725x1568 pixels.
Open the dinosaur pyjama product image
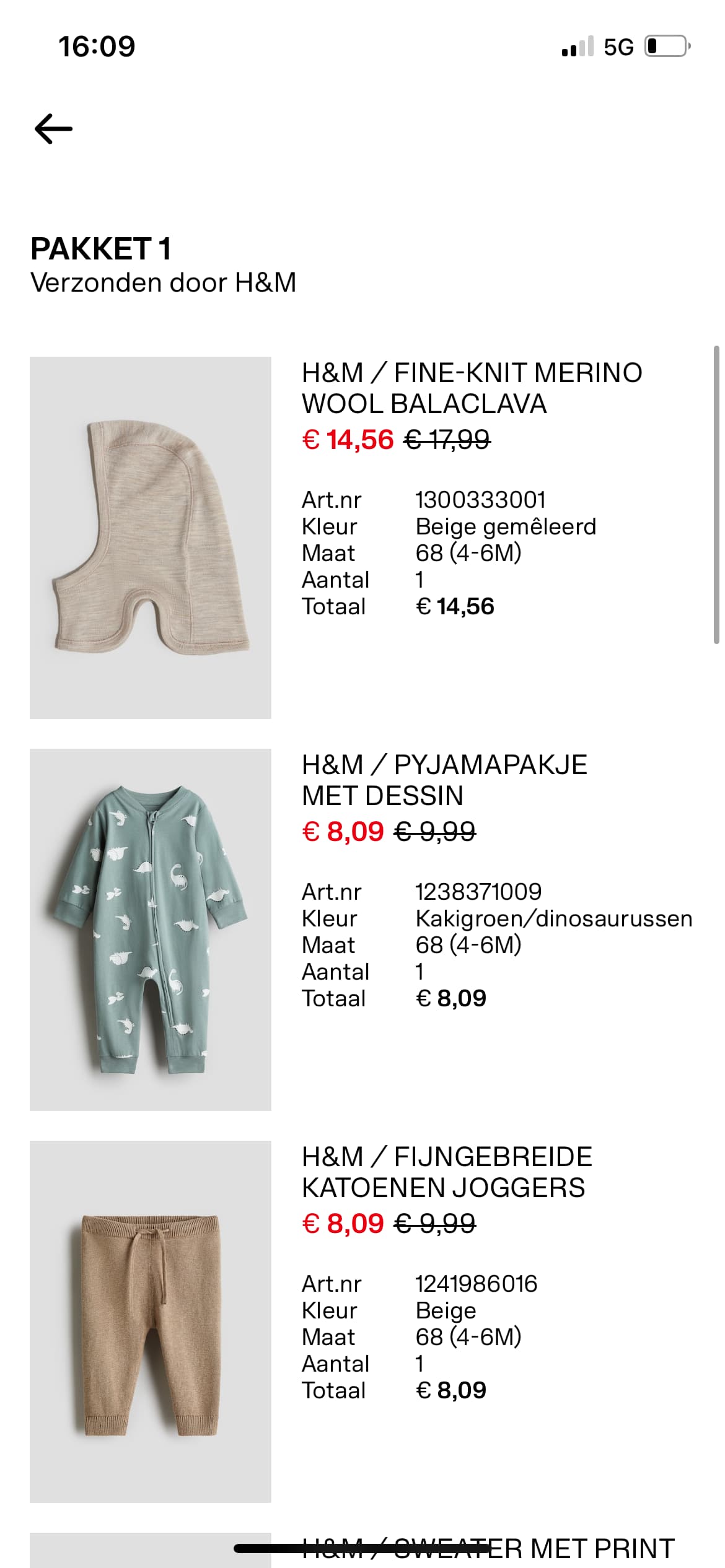tap(151, 929)
